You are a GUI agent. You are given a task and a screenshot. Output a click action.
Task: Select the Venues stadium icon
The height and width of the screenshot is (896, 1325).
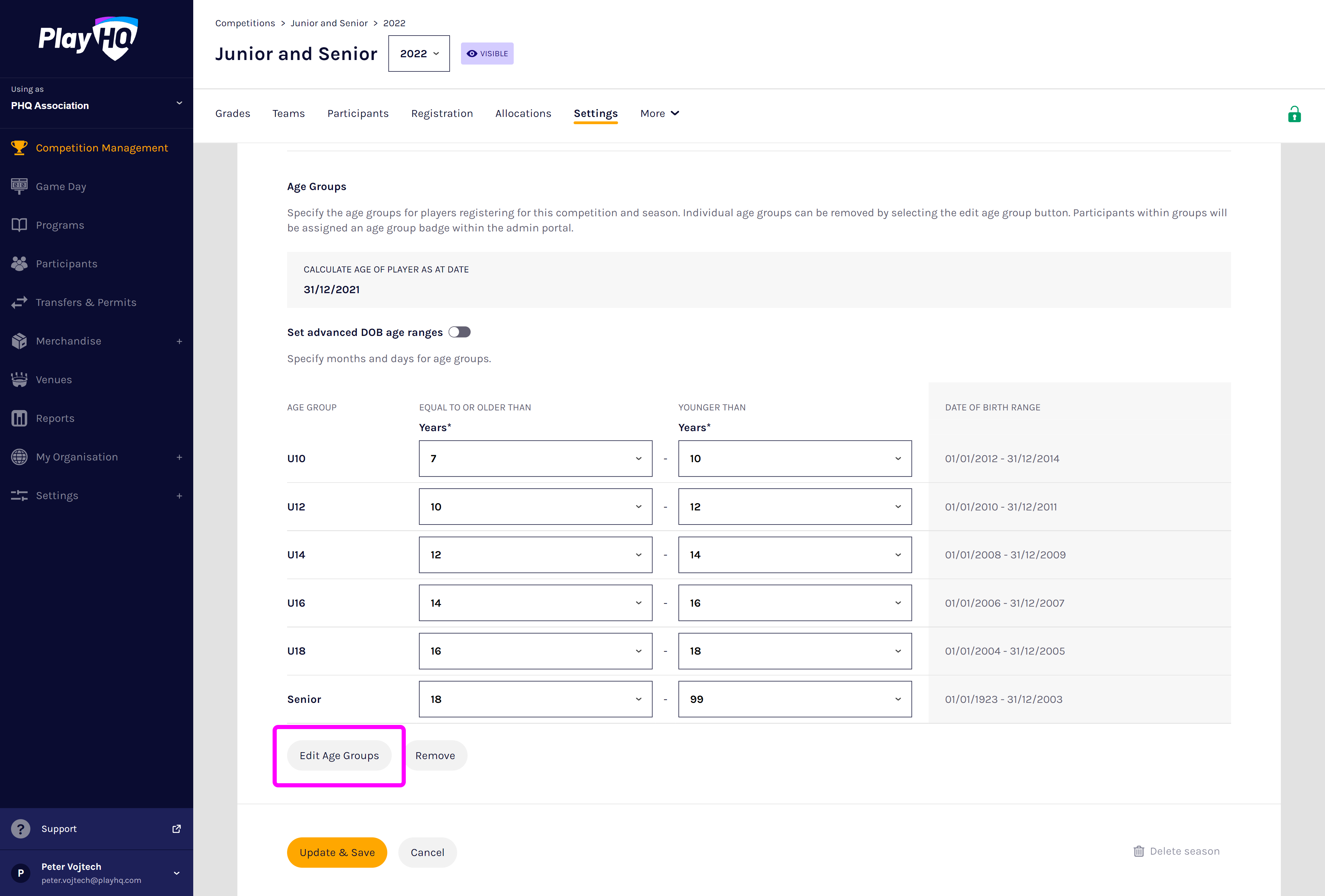click(x=19, y=380)
